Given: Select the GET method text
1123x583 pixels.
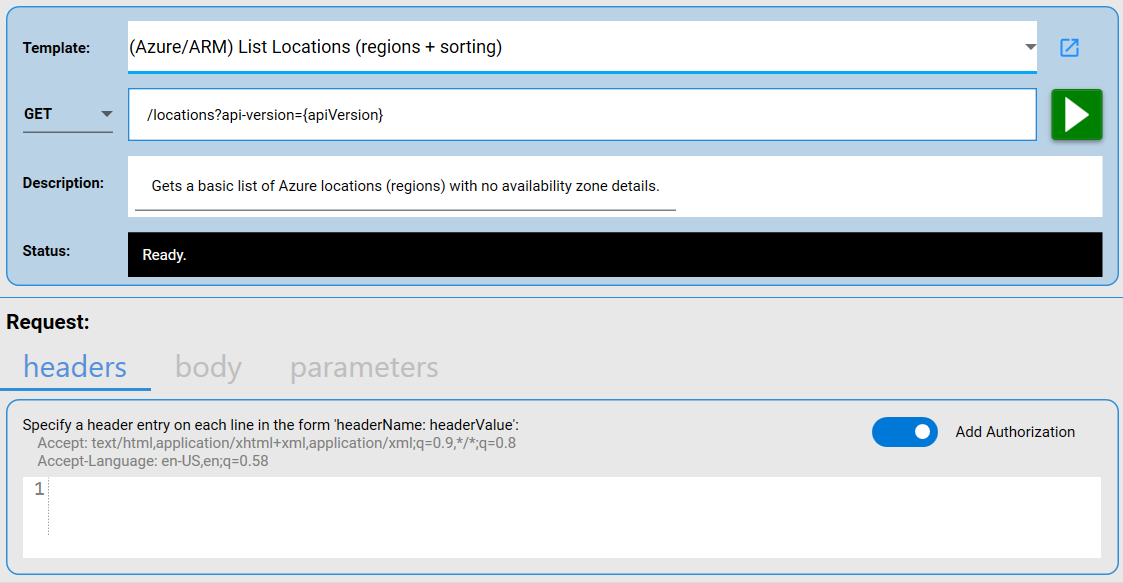Looking at the screenshot, I should [39, 114].
